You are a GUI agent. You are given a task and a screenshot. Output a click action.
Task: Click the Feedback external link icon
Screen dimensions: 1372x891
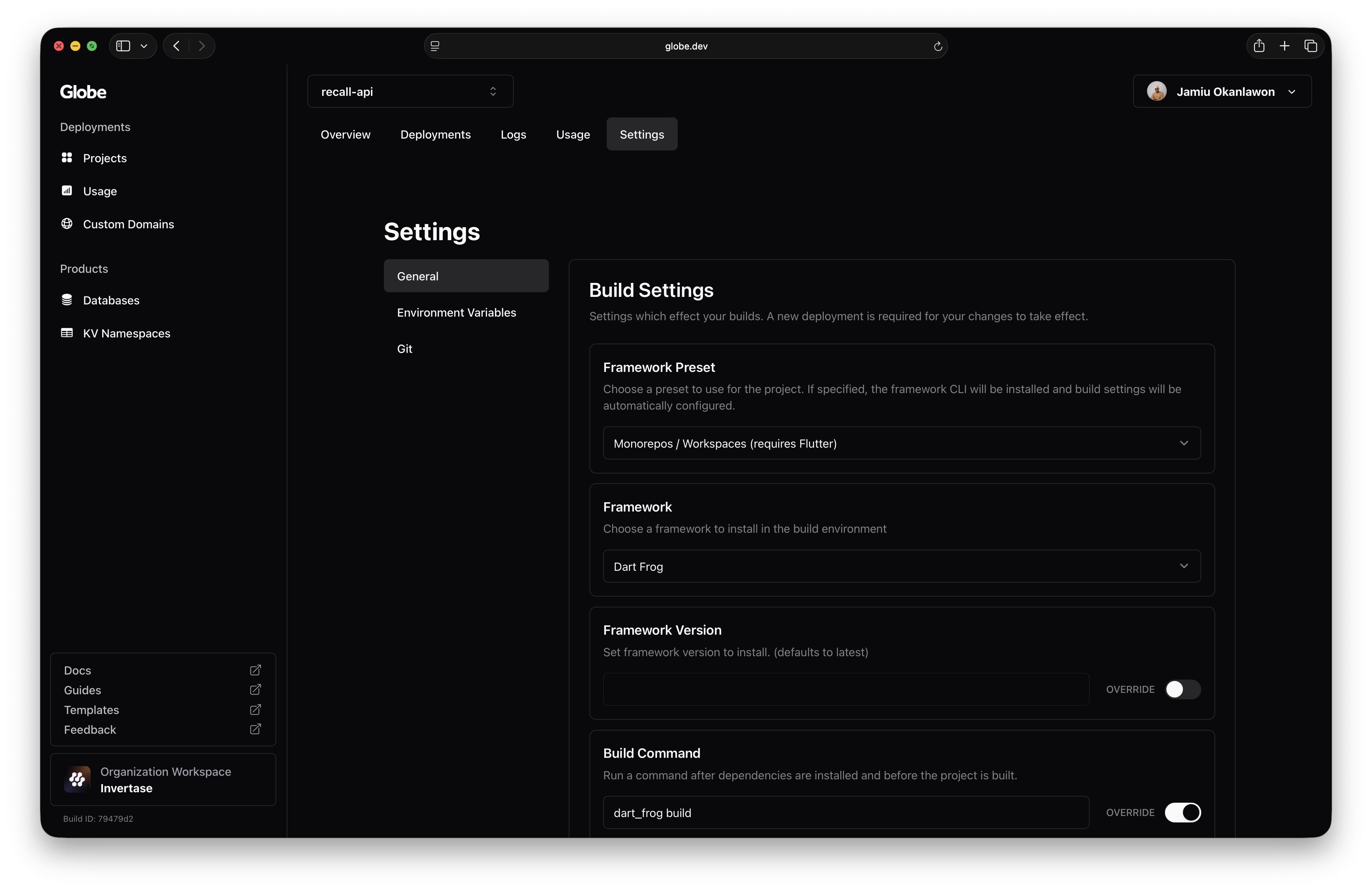255,729
